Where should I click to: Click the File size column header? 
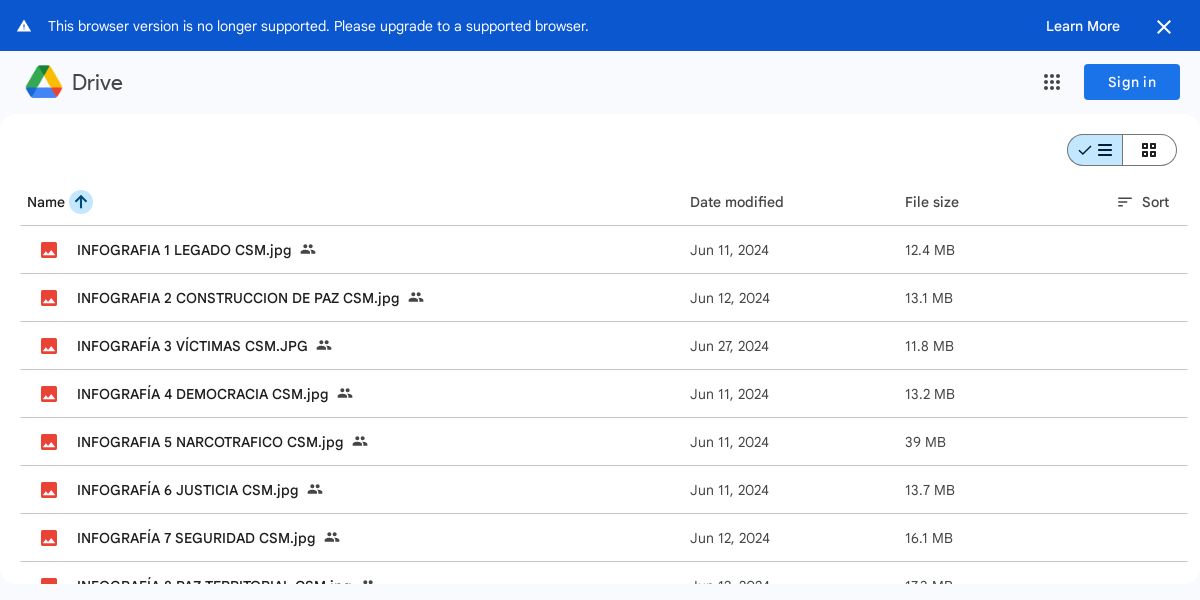(931, 202)
